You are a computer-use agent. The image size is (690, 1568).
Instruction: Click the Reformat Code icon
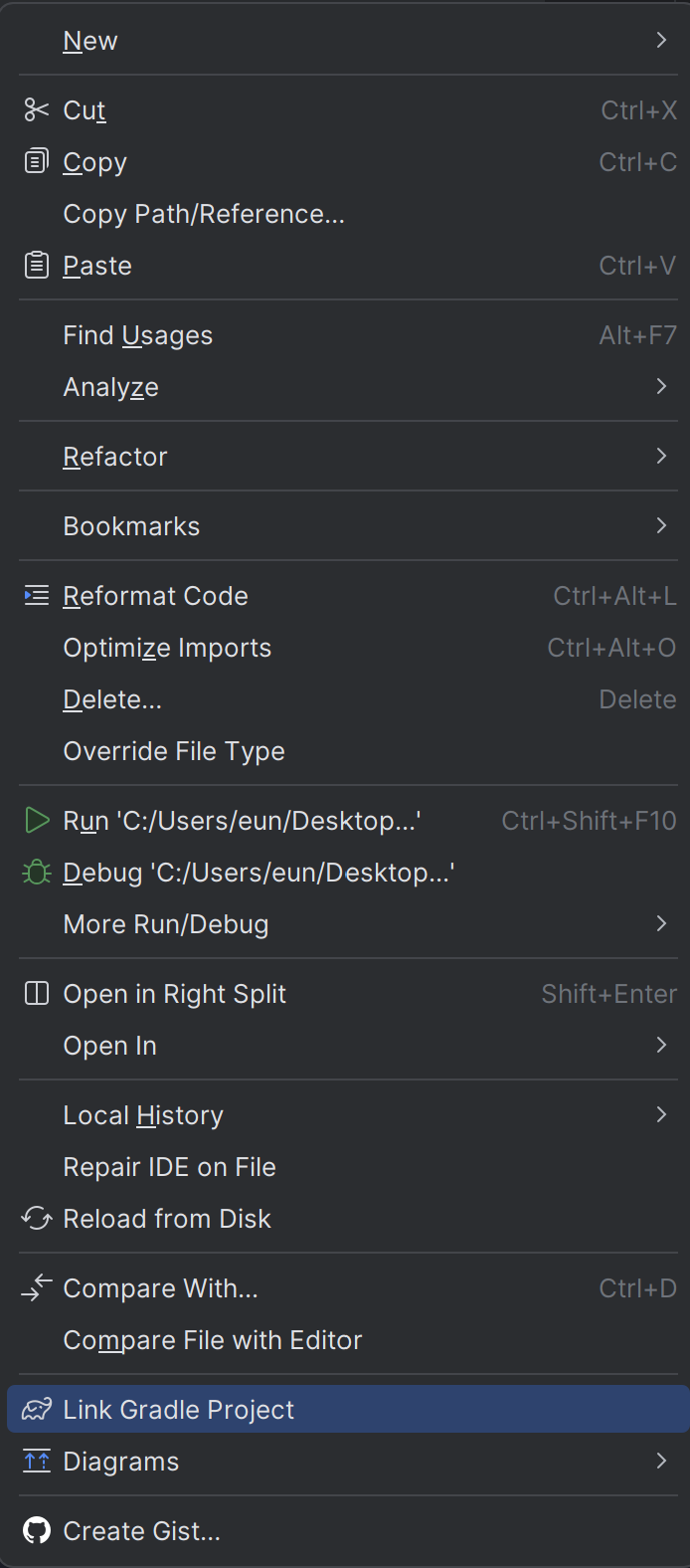pyautogui.click(x=37, y=596)
